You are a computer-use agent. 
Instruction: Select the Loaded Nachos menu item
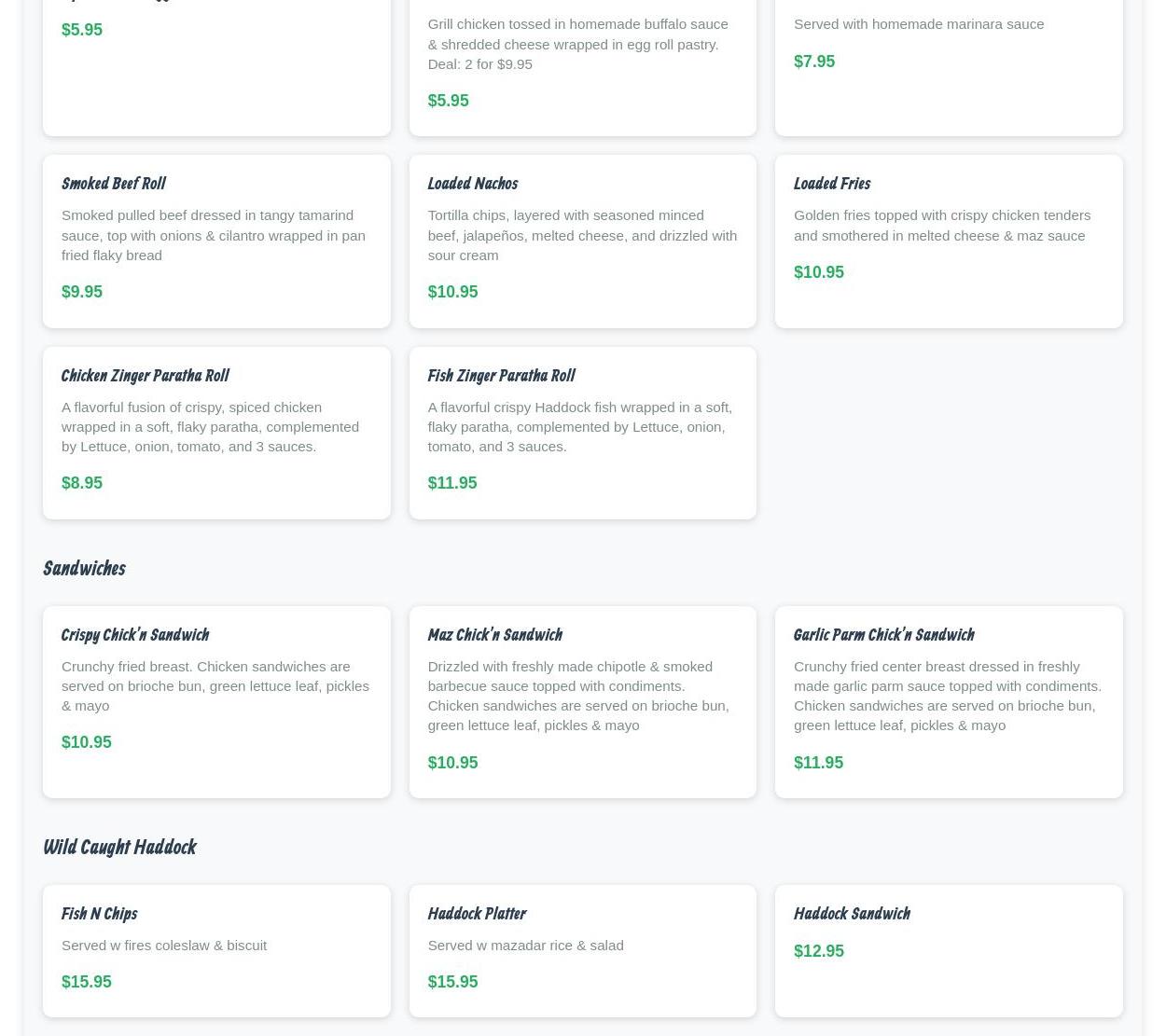click(472, 184)
